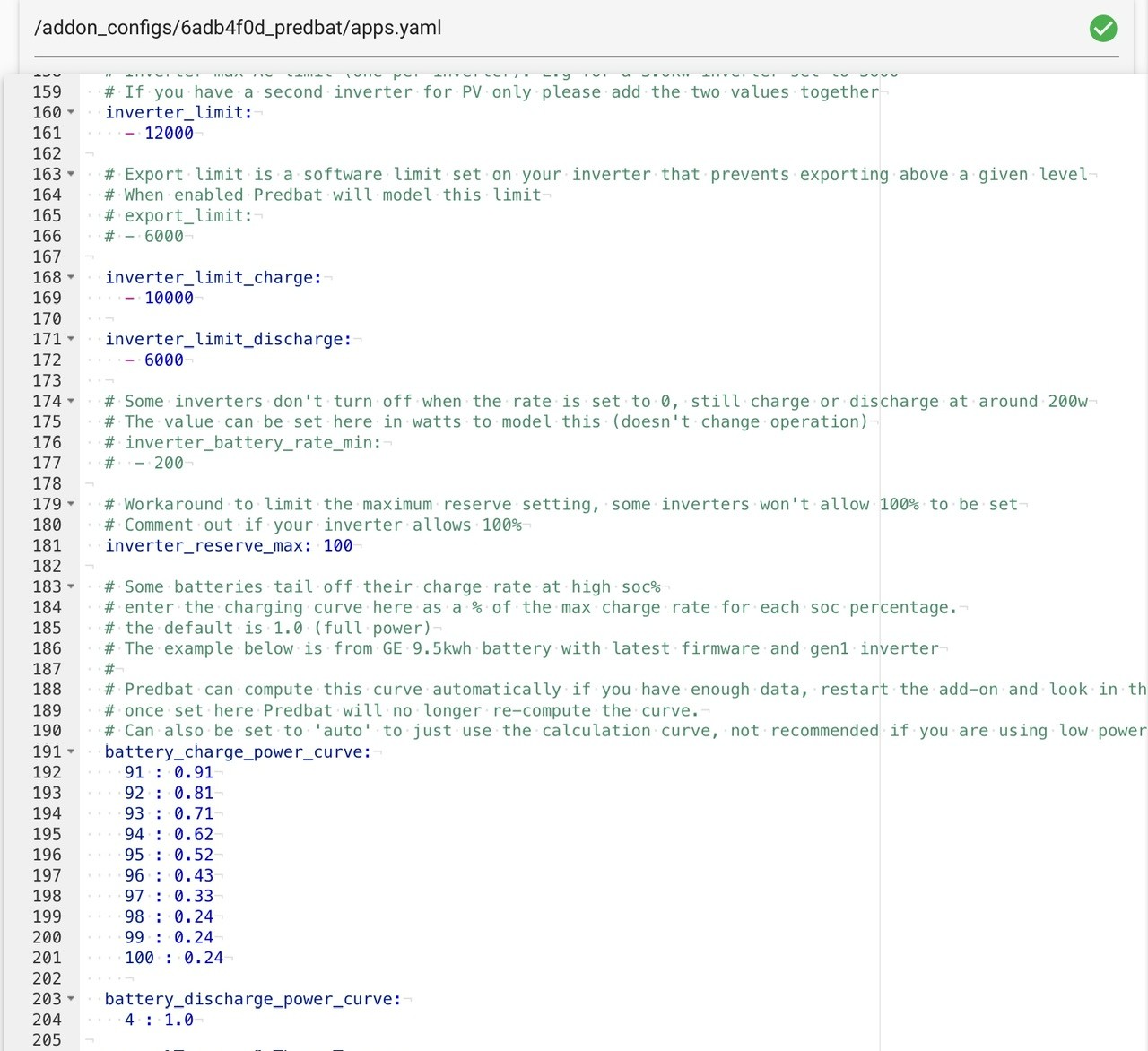The height and width of the screenshot is (1051, 1148).
Task: Click the 6000 discharge limit value
Action: click(164, 360)
